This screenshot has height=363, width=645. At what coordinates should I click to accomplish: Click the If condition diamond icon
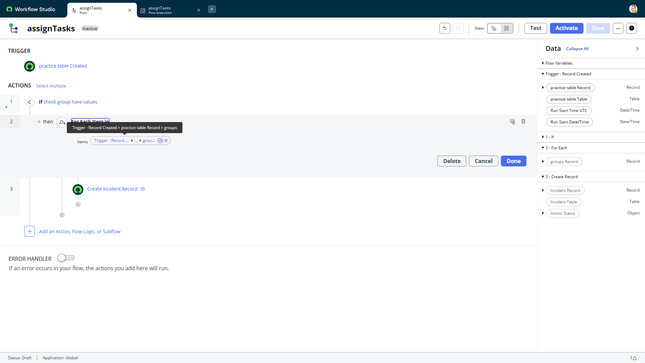[29, 102]
